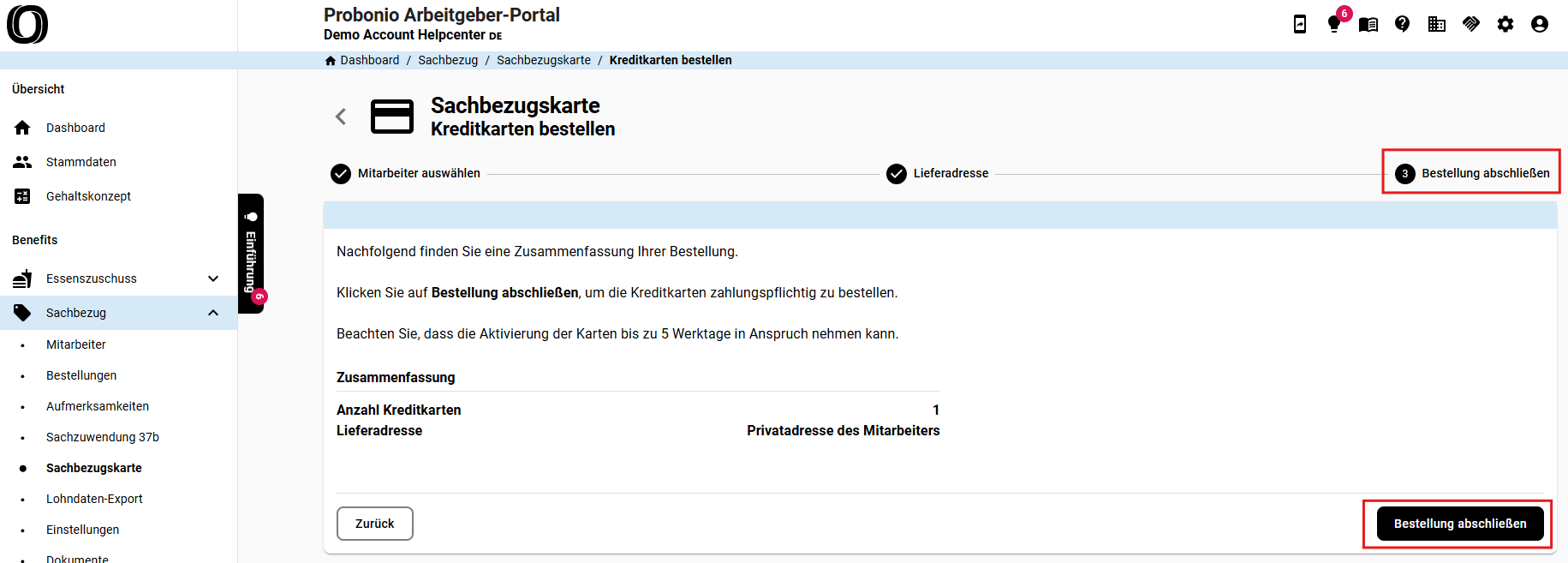Click the handshake partner icon

click(1471, 24)
